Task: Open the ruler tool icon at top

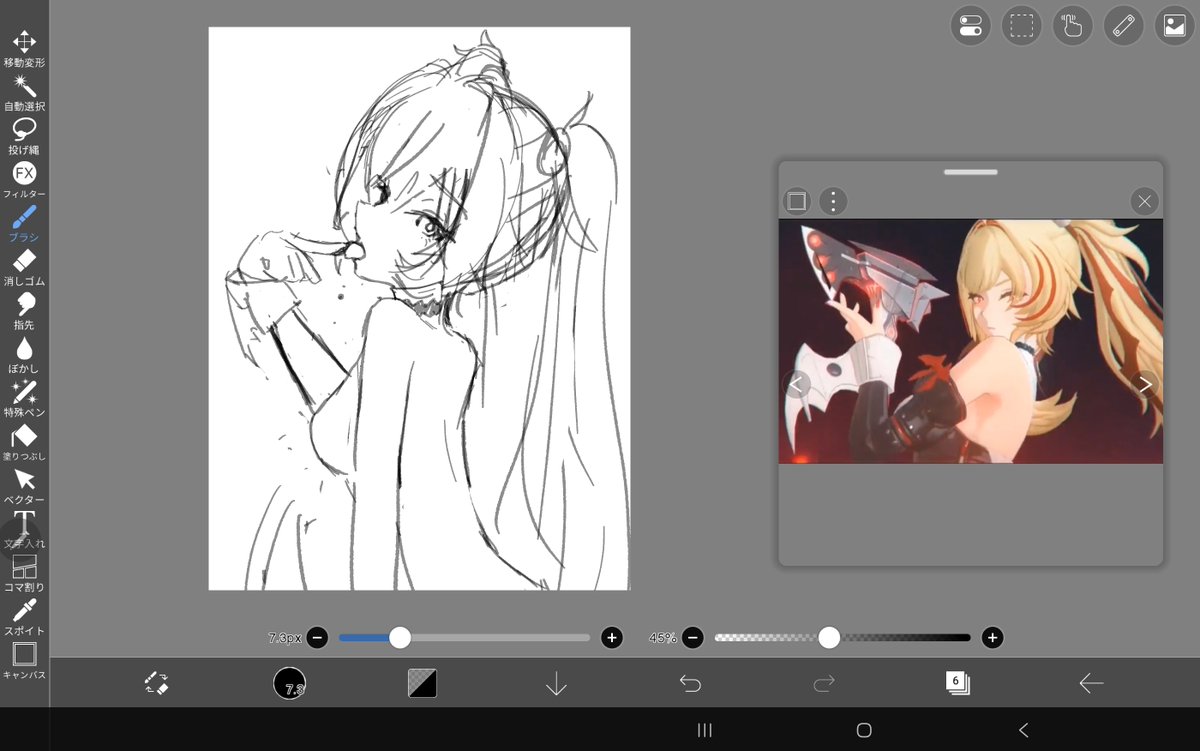Action: pos(1124,26)
